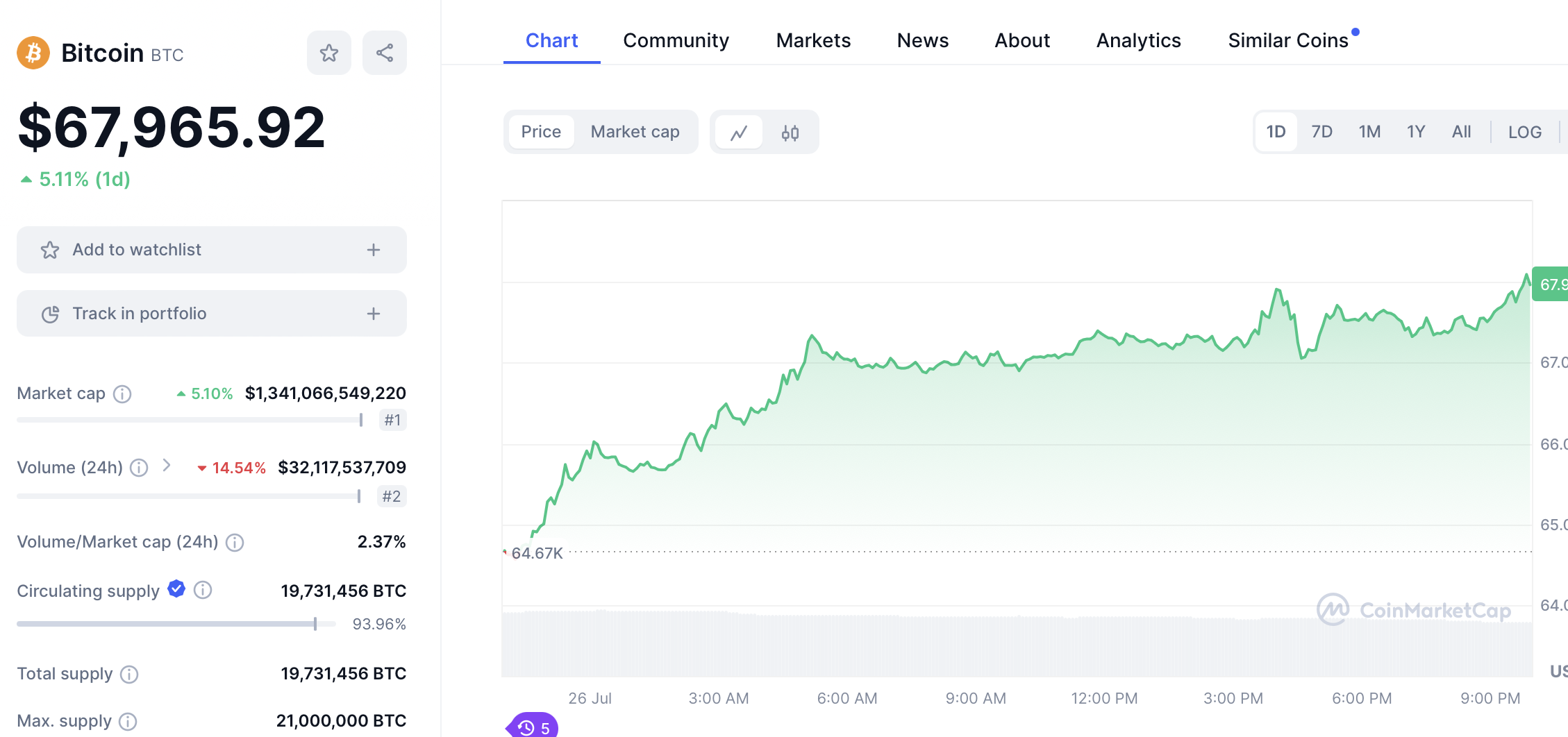Open the history events badge showing 5
This screenshot has width=1568, height=737.
point(534,727)
